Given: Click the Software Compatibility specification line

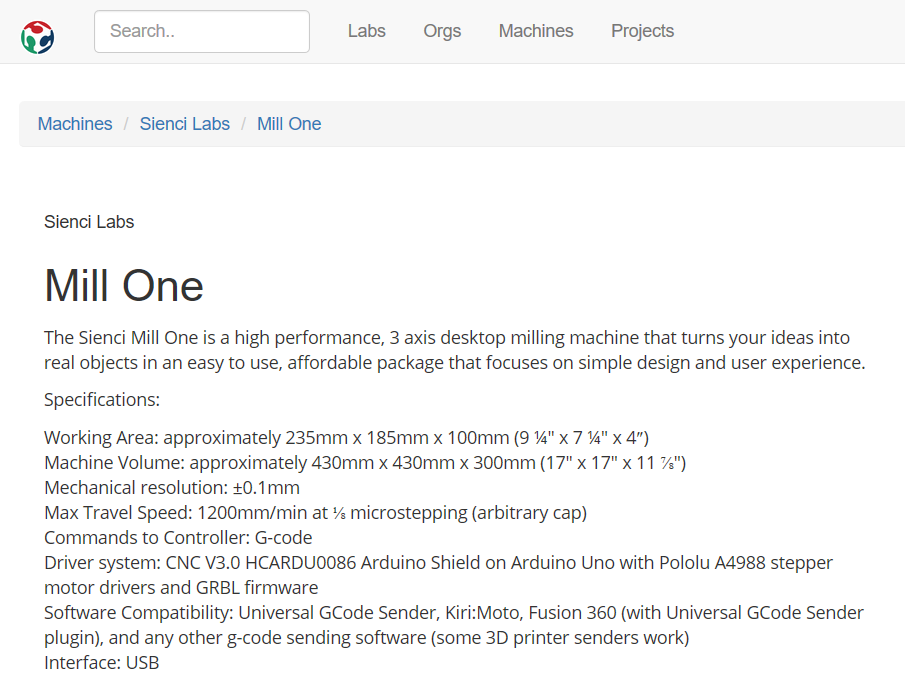Looking at the screenshot, I should (454, 625).
